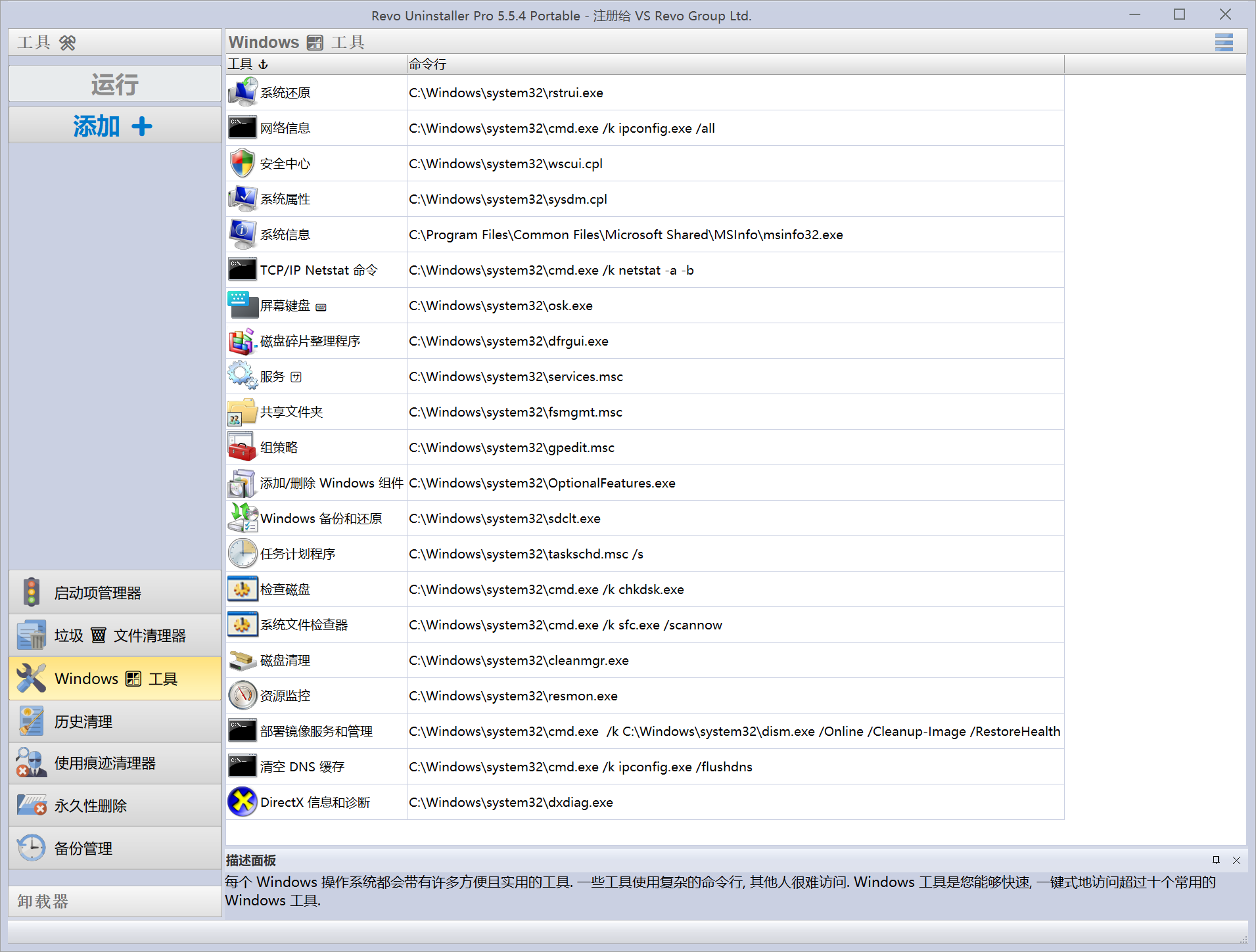Collapse the 工具 section header in sidebar

[x=115, y=43]
